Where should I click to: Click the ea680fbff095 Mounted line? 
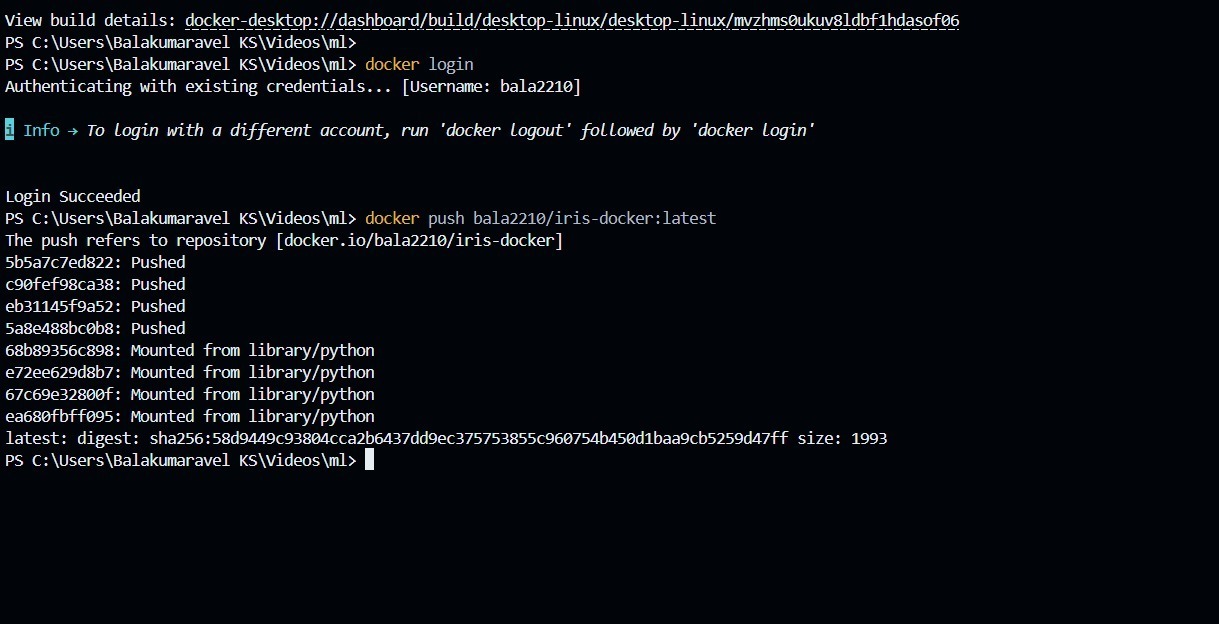[x=190, y=416]
